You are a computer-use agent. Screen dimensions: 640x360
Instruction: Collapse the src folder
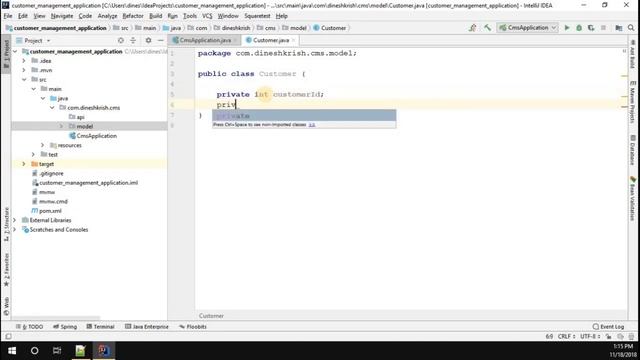24,80
